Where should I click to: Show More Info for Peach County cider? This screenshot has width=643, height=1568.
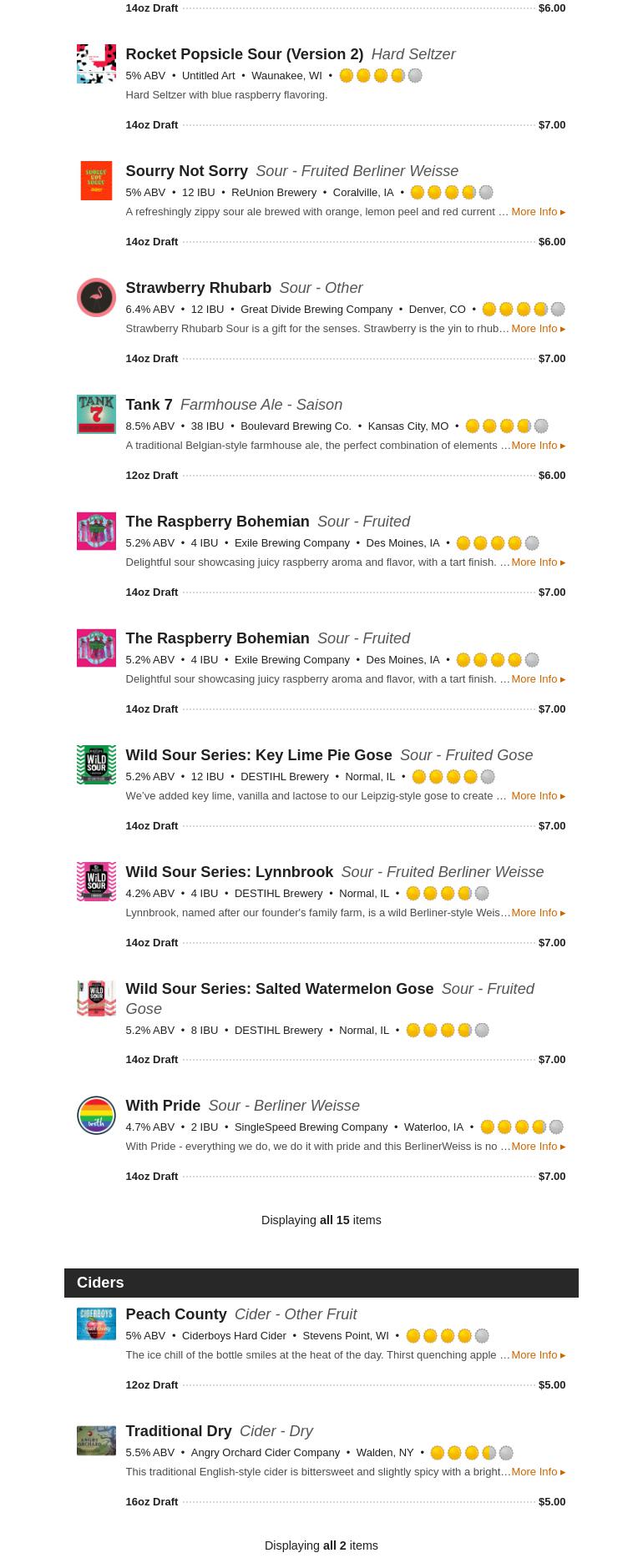coord(538,1355)
